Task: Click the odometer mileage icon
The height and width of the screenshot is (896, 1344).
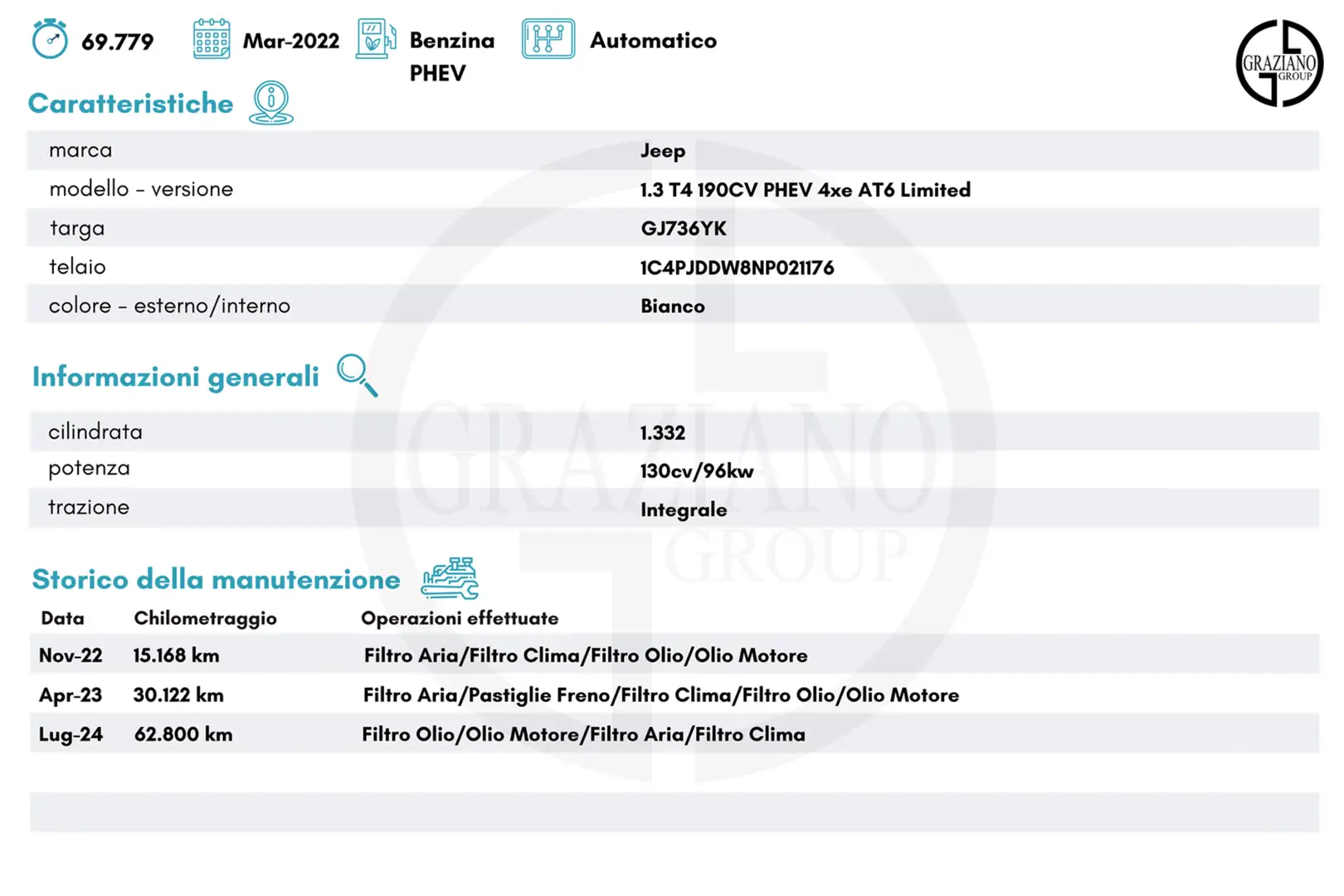Action: coord(50,39)
